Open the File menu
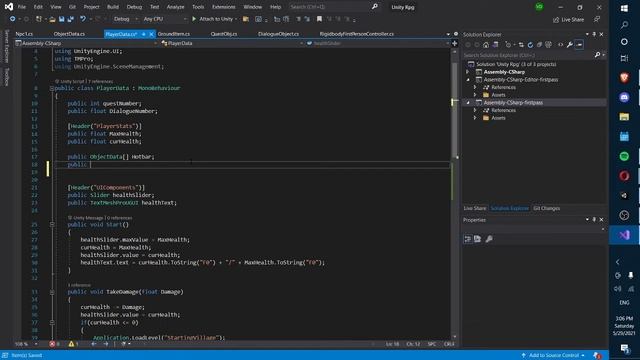This screenshot has width=640, height=360. (x=22, y=7)
